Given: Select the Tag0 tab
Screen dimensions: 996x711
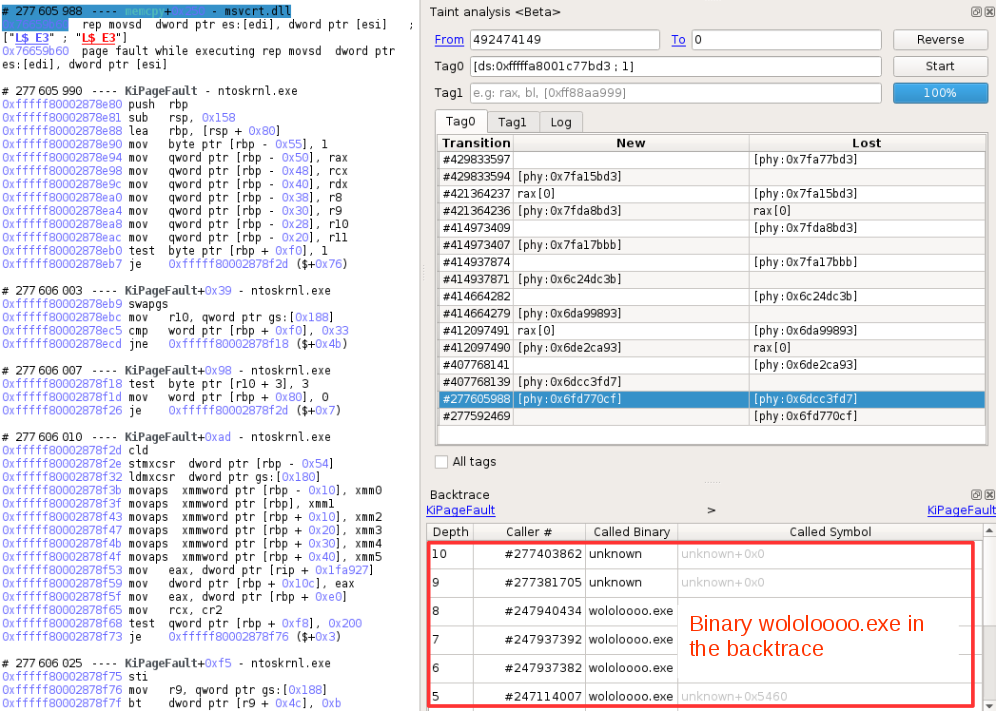Looking at the screenshot, I should [x=461, y=122].
